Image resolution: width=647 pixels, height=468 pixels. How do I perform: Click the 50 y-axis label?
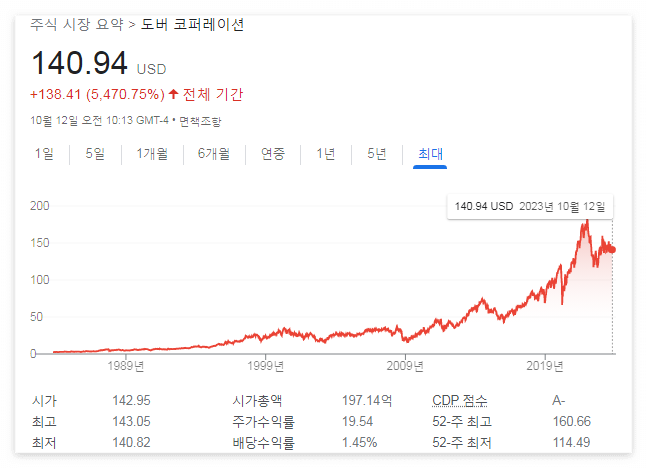click(36, 317)
